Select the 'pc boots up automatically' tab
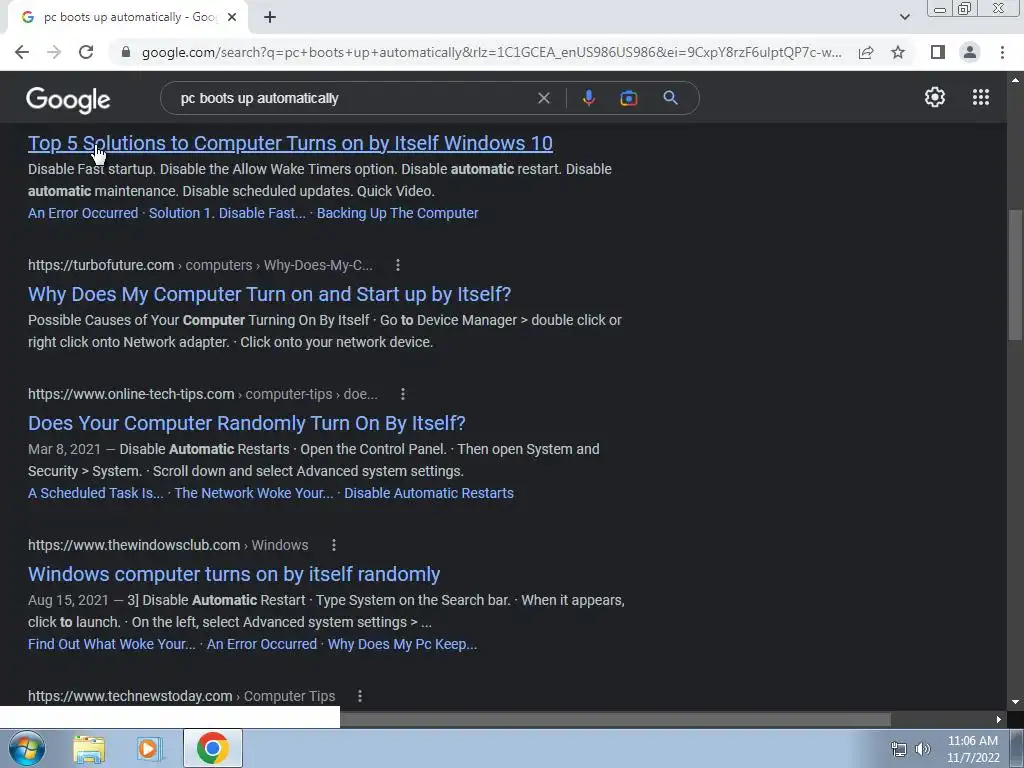The image size is (1024, 768). pyautogui.click(x=127, y=17)
